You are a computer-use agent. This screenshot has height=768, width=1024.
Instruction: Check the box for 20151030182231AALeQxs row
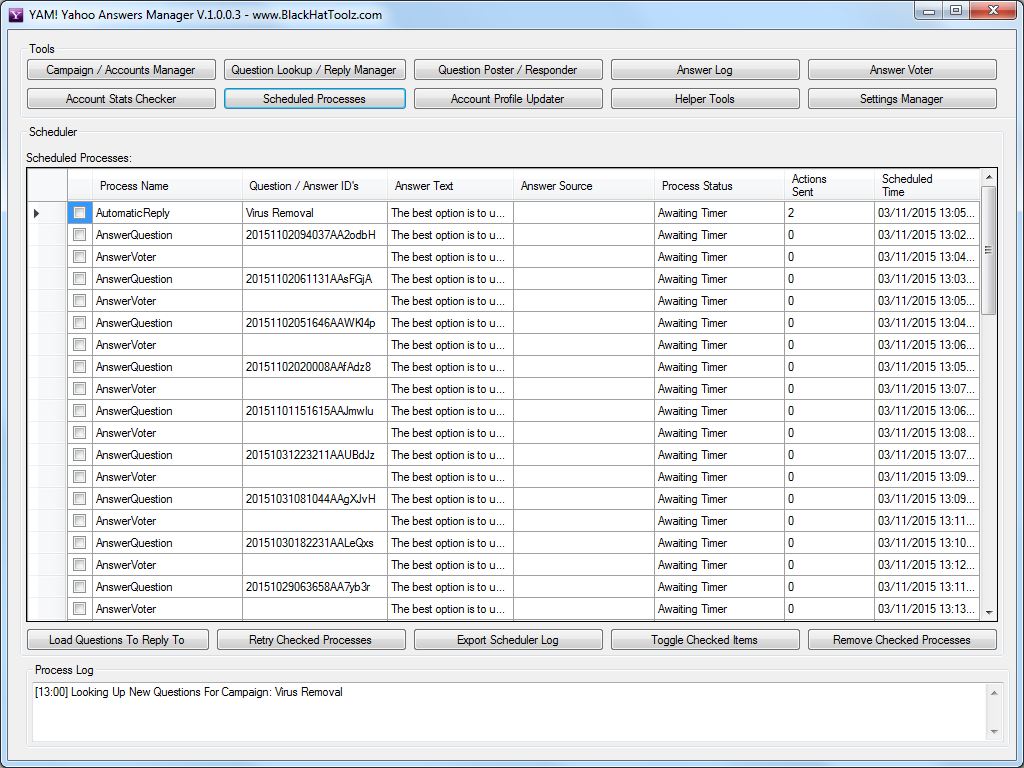80,543
